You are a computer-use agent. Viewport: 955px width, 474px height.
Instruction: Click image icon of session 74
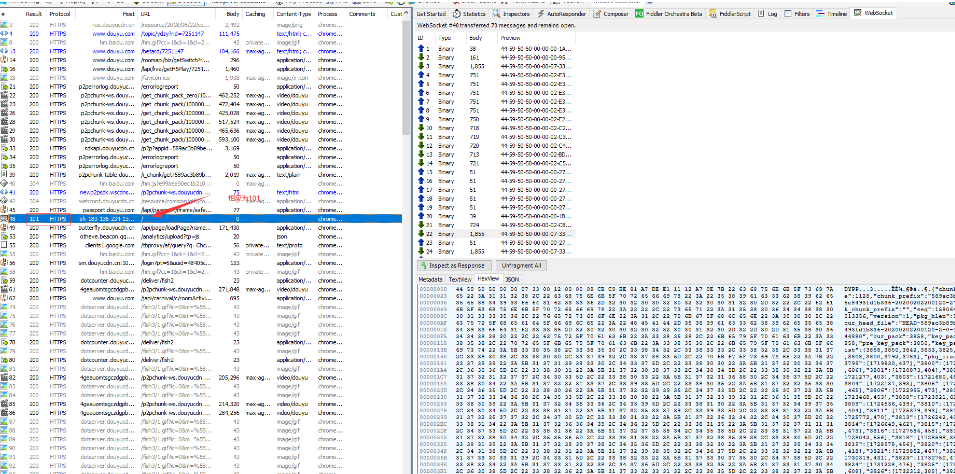5,306
